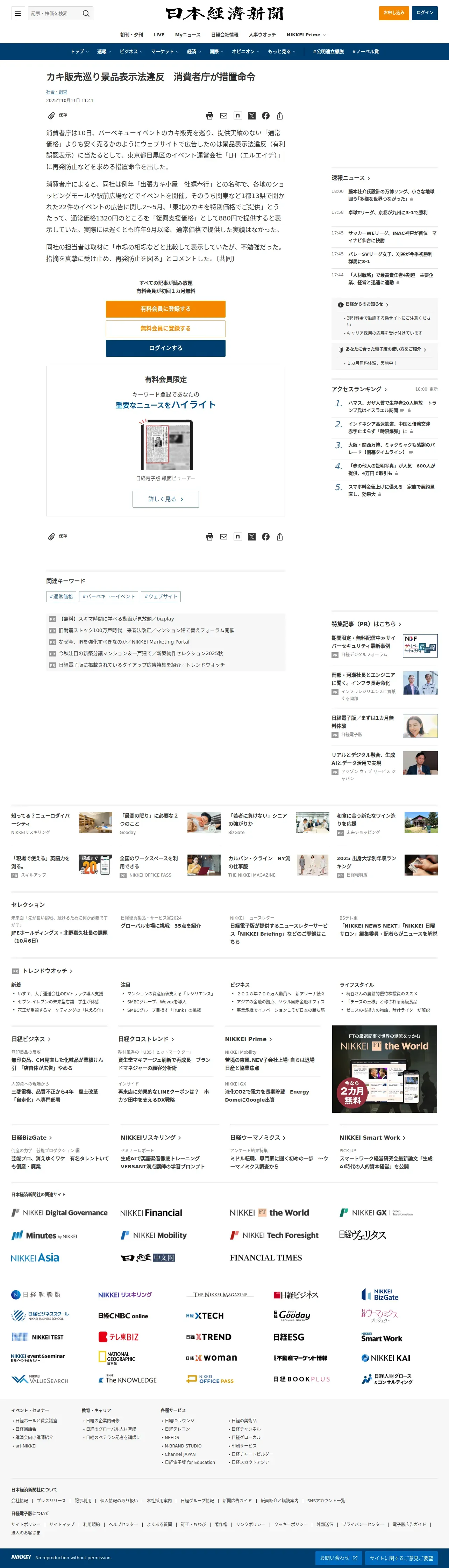Click the navy ログインする button
The height and width of the screenshot is (1568, 449).
coord(166,348)
